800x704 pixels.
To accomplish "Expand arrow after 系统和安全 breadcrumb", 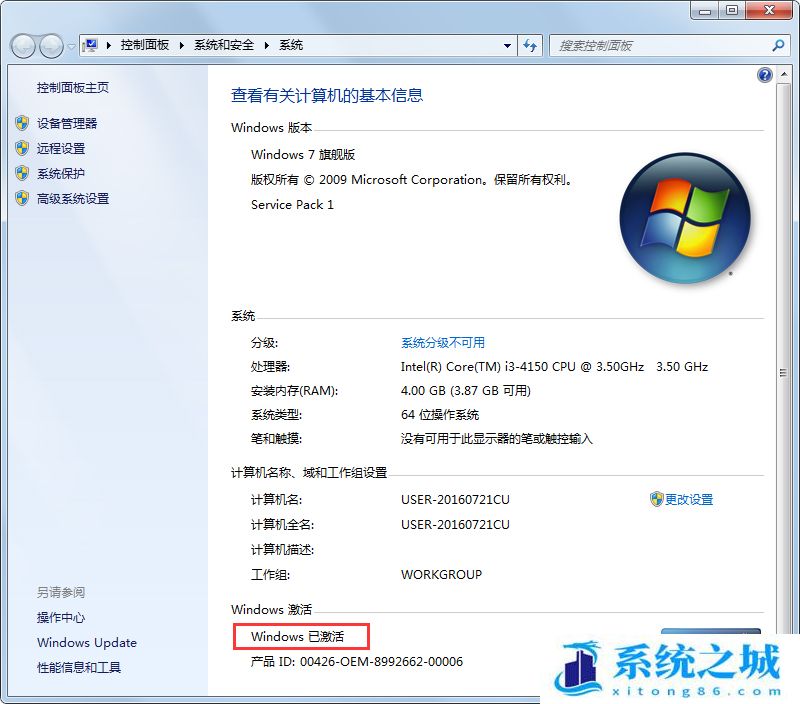I will [x=266, y=45].
